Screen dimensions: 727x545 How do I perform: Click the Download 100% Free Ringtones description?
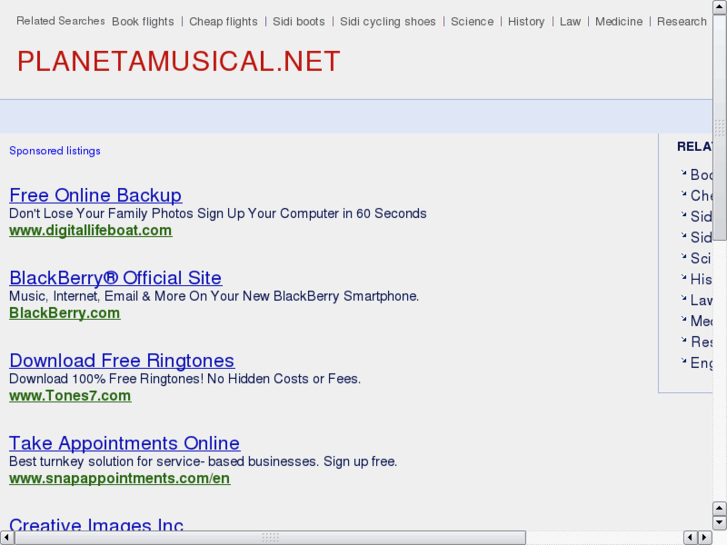[x=185, y=378]
